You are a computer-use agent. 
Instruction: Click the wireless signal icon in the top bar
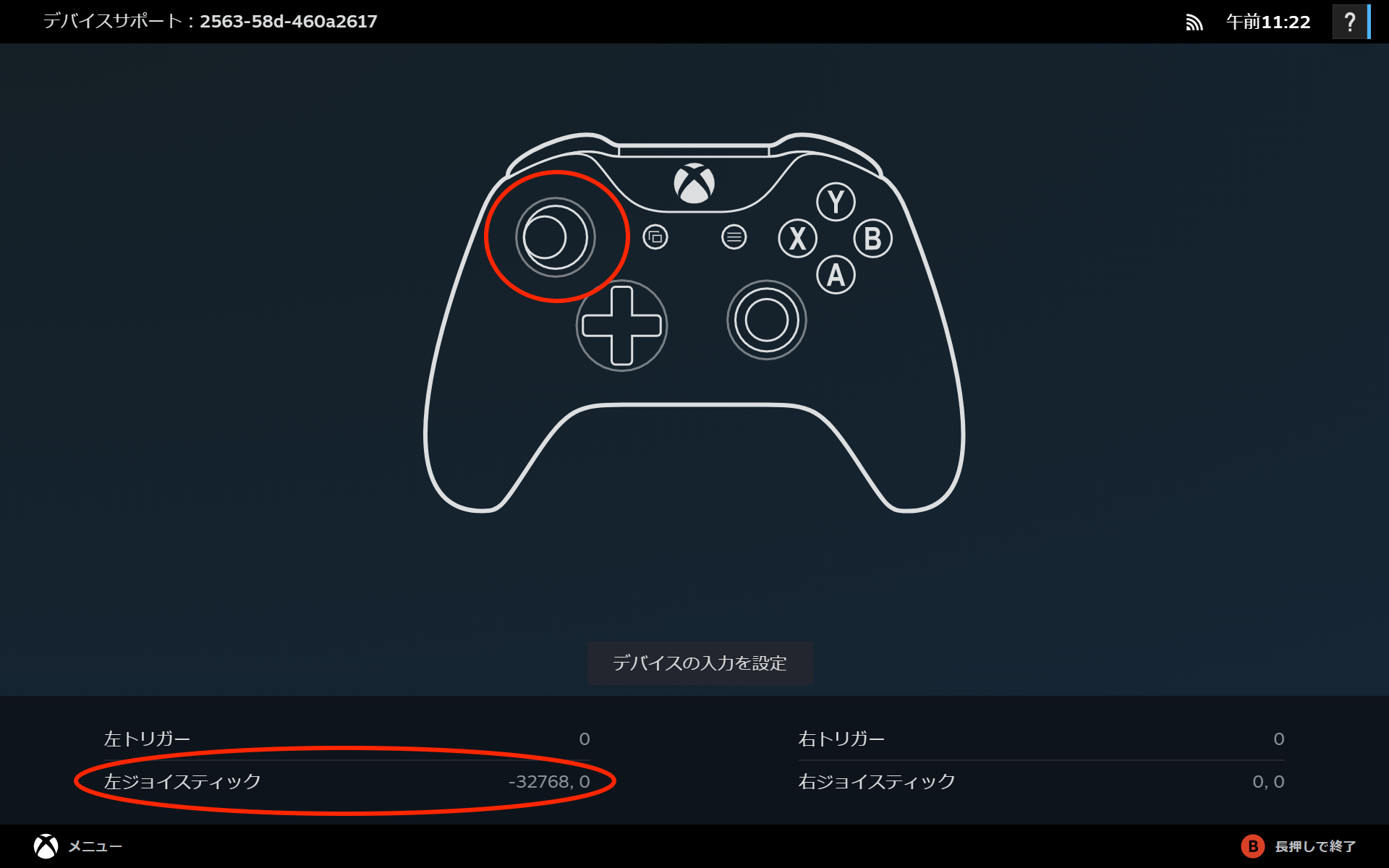(1194, 22)
